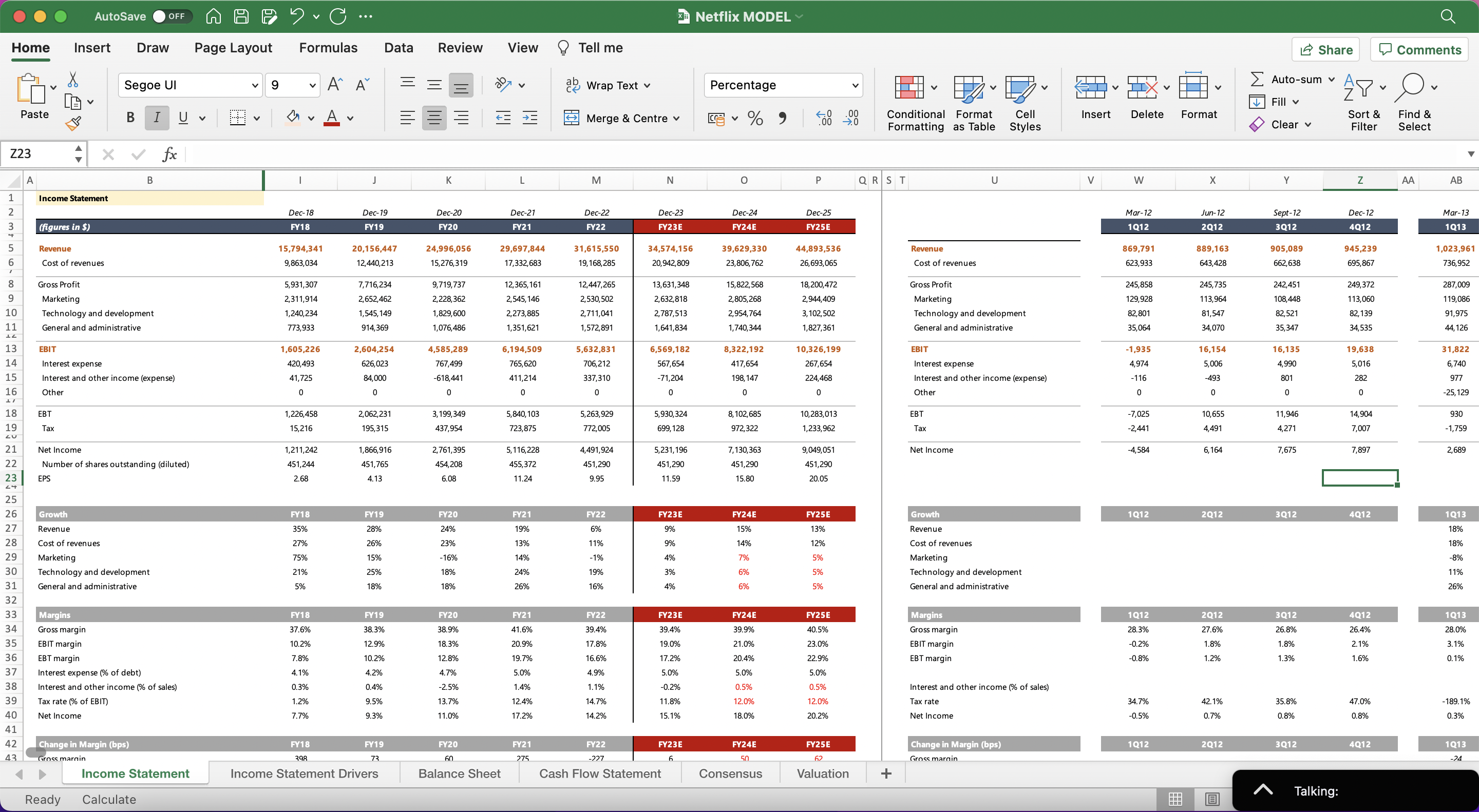Switch to Cash Flow Statement sheet tab
The height and width of the screenshot is (812, 1479).
tap(600, 773)
